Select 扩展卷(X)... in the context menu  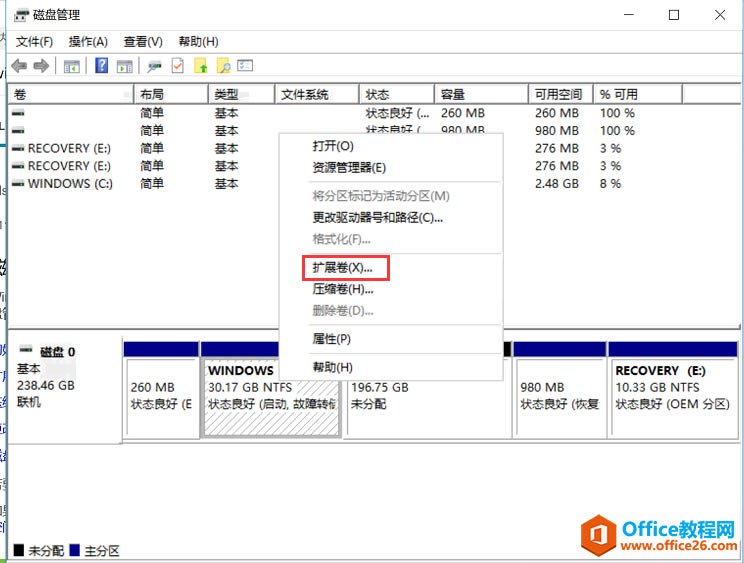pos(342,268)
